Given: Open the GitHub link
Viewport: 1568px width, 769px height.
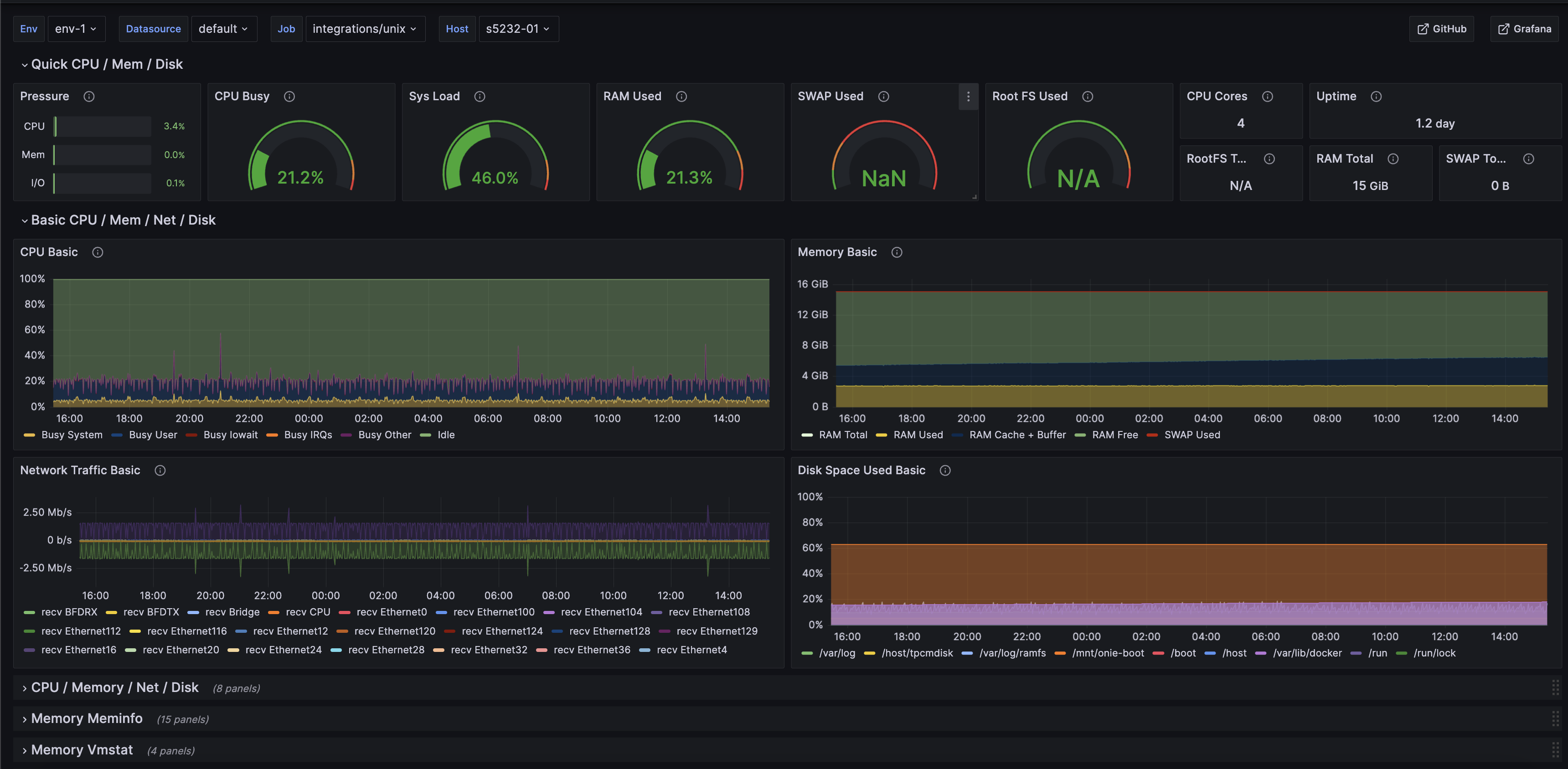Looking at the screenshot, I should tap(1441, 29).
